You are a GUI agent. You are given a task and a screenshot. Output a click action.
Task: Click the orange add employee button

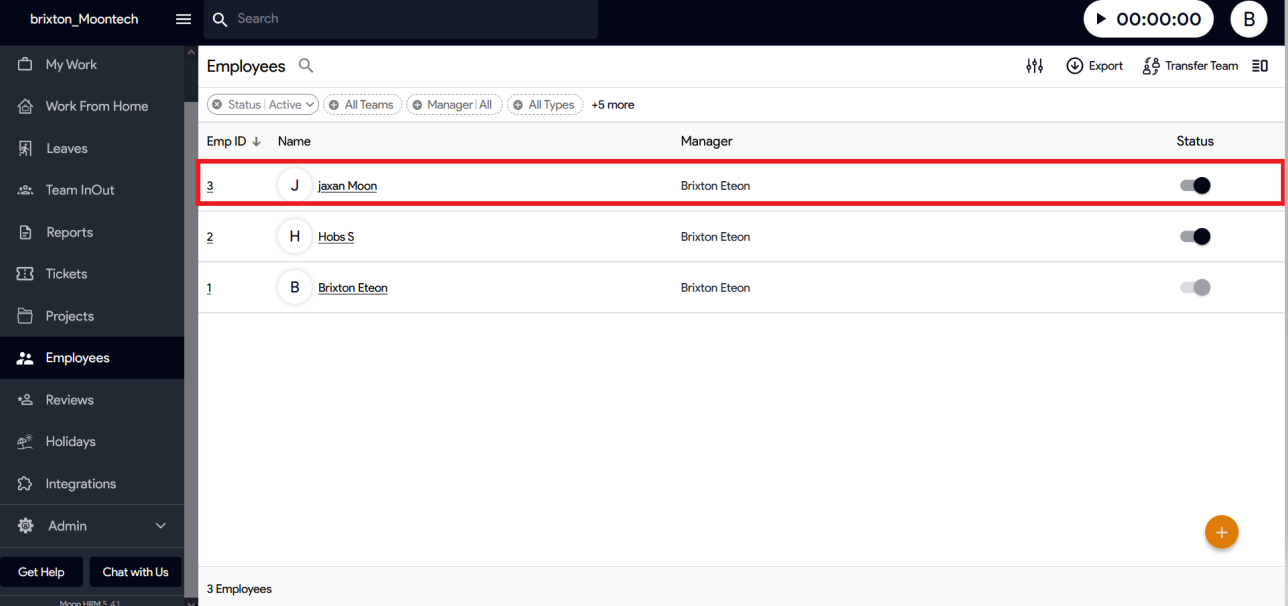[1221, 532]
